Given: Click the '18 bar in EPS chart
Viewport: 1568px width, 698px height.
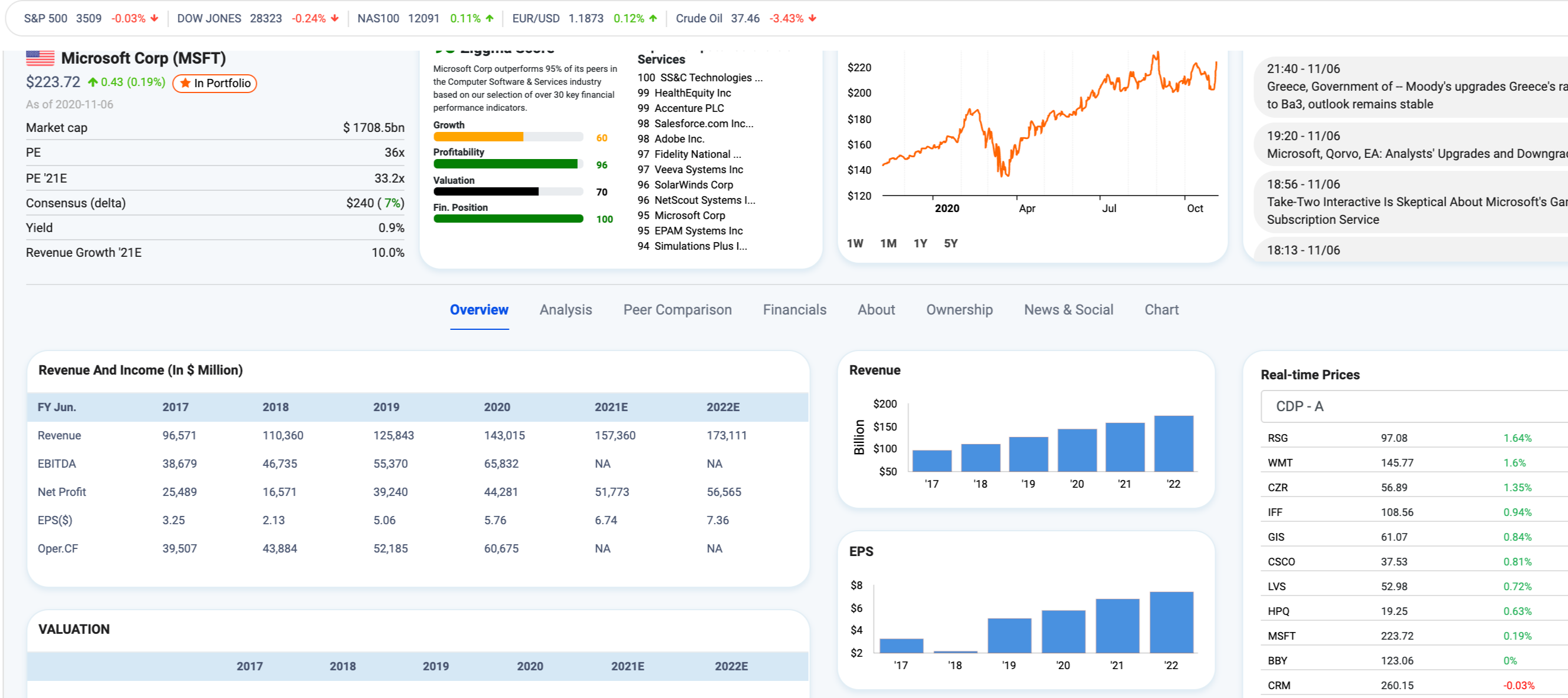Looking at the screenshot, I should tap(955, 651).
